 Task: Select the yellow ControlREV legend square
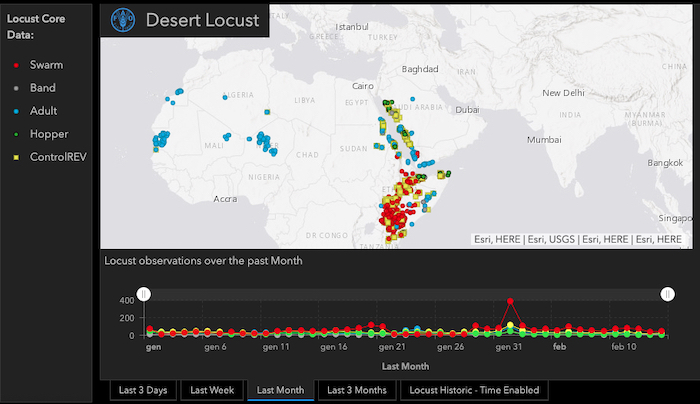click(13, 157)
